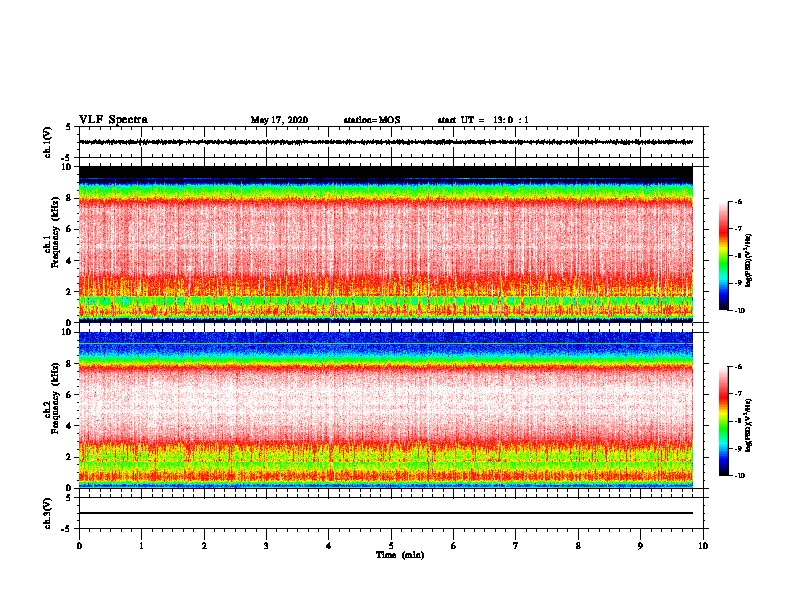Click the black saturated band atop ch.1 spectrogram
This screenshot has height=612, width=792.
point(386,172)
